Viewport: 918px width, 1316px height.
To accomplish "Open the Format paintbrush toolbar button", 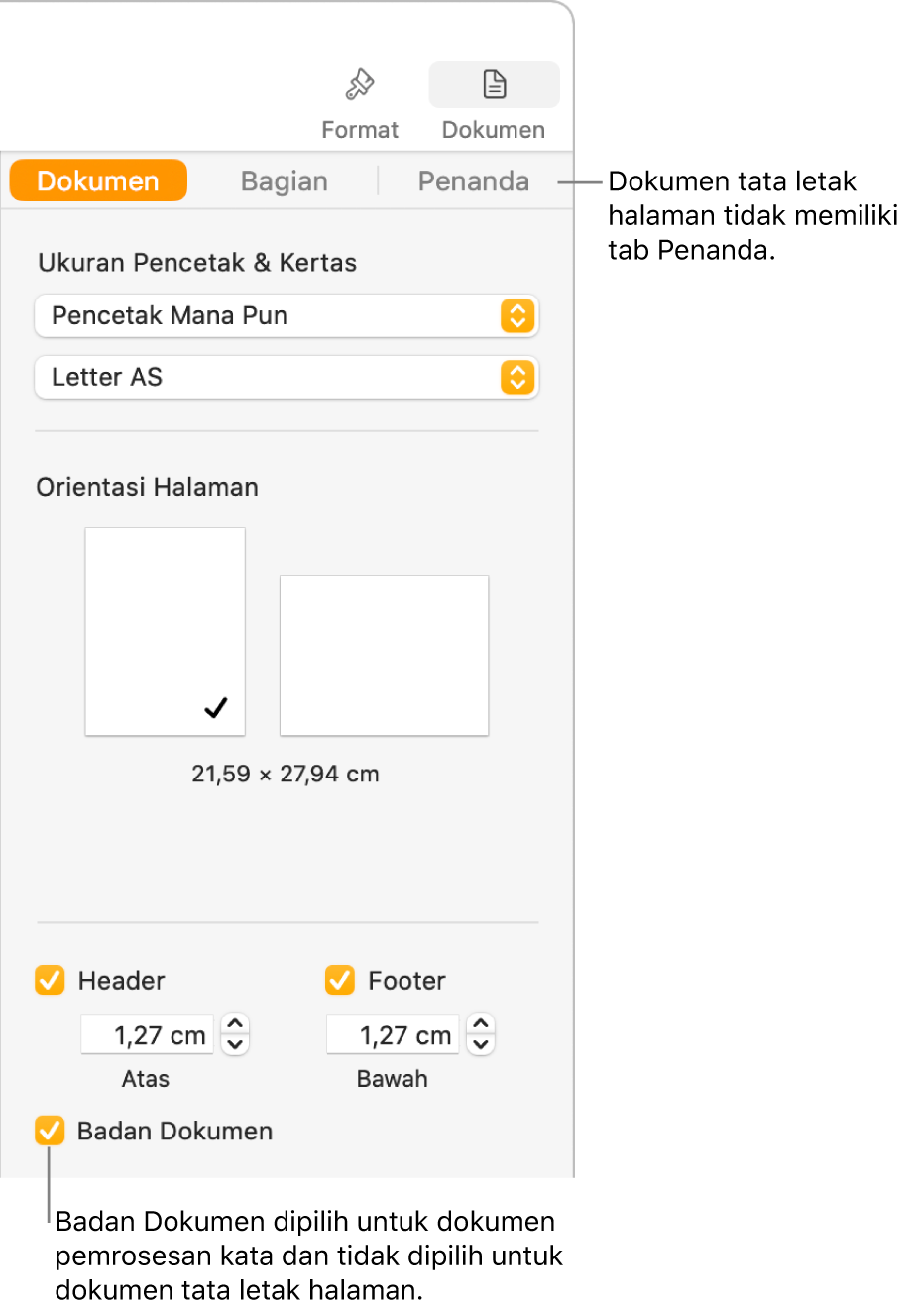I will [x=359, y=103].
